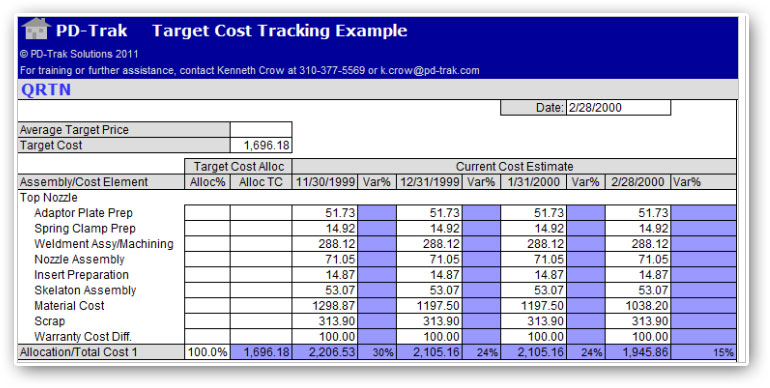Click the 1/31/2000 date column header
The image size is (770, 388).
[534, 182]
